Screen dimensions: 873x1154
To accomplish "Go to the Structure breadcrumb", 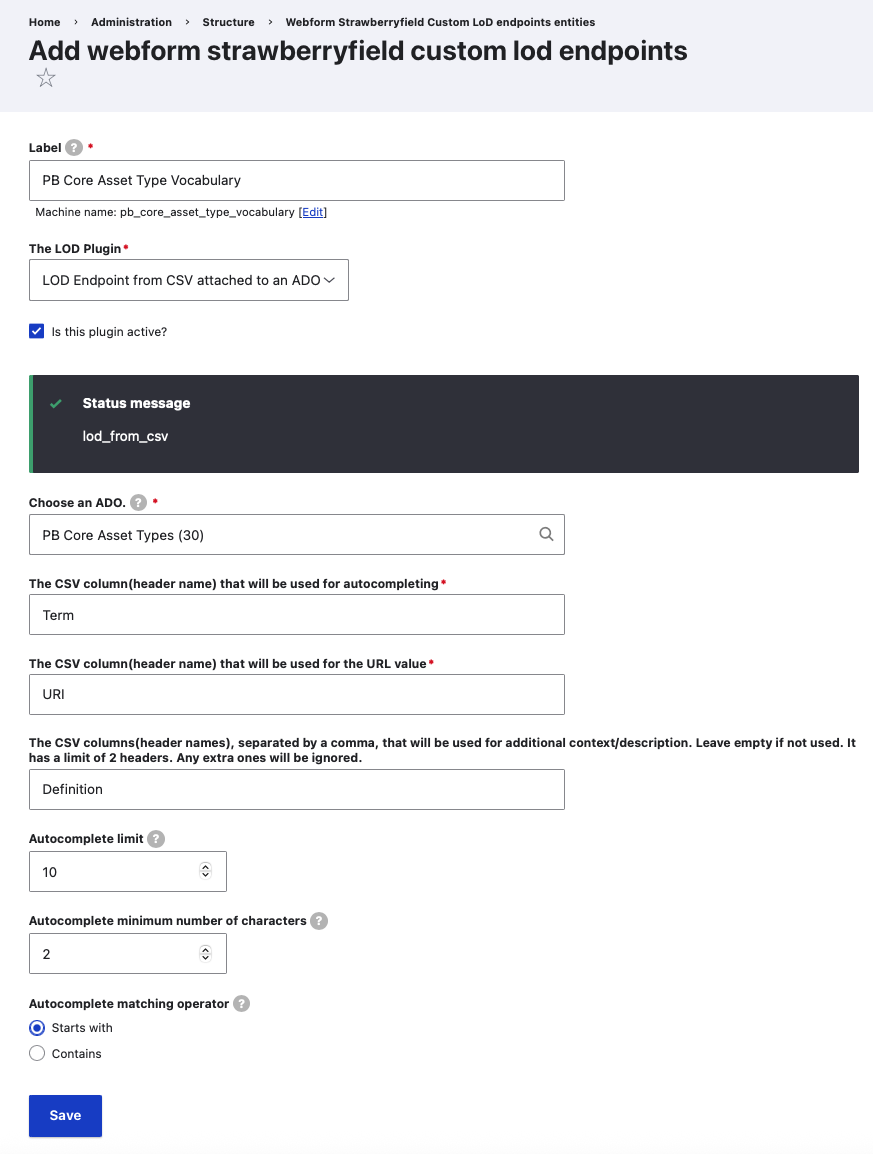I will (228, 22).
